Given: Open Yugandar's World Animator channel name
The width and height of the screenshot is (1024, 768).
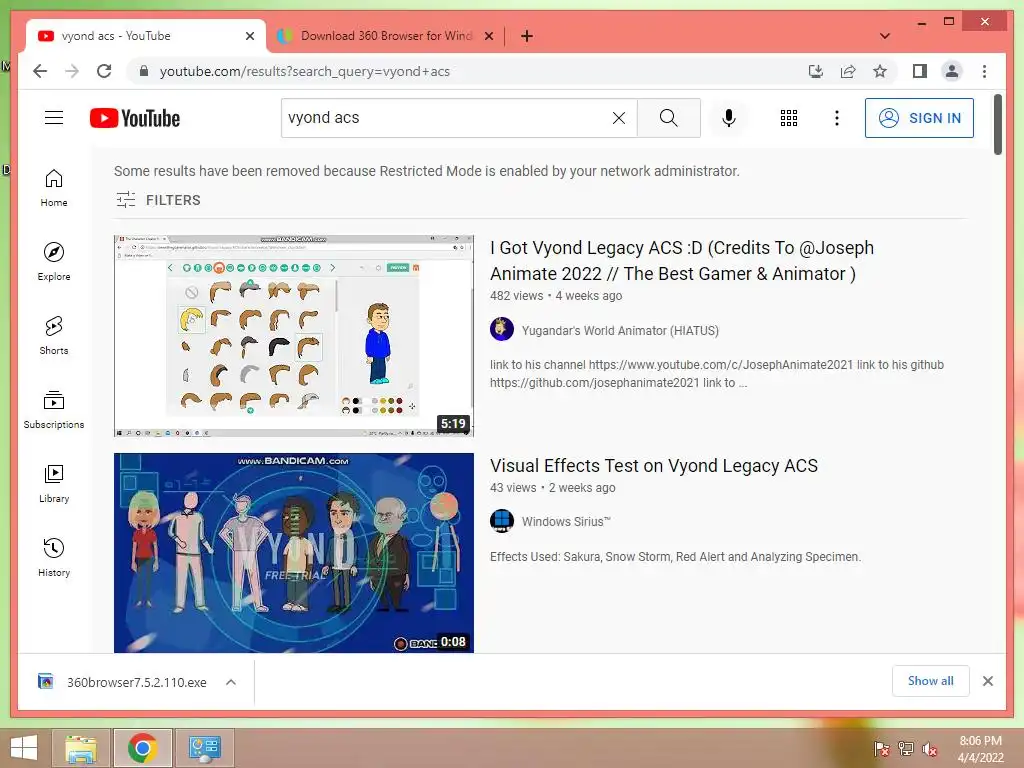Looking at the screenshot, I should click(x=620, y=330).
